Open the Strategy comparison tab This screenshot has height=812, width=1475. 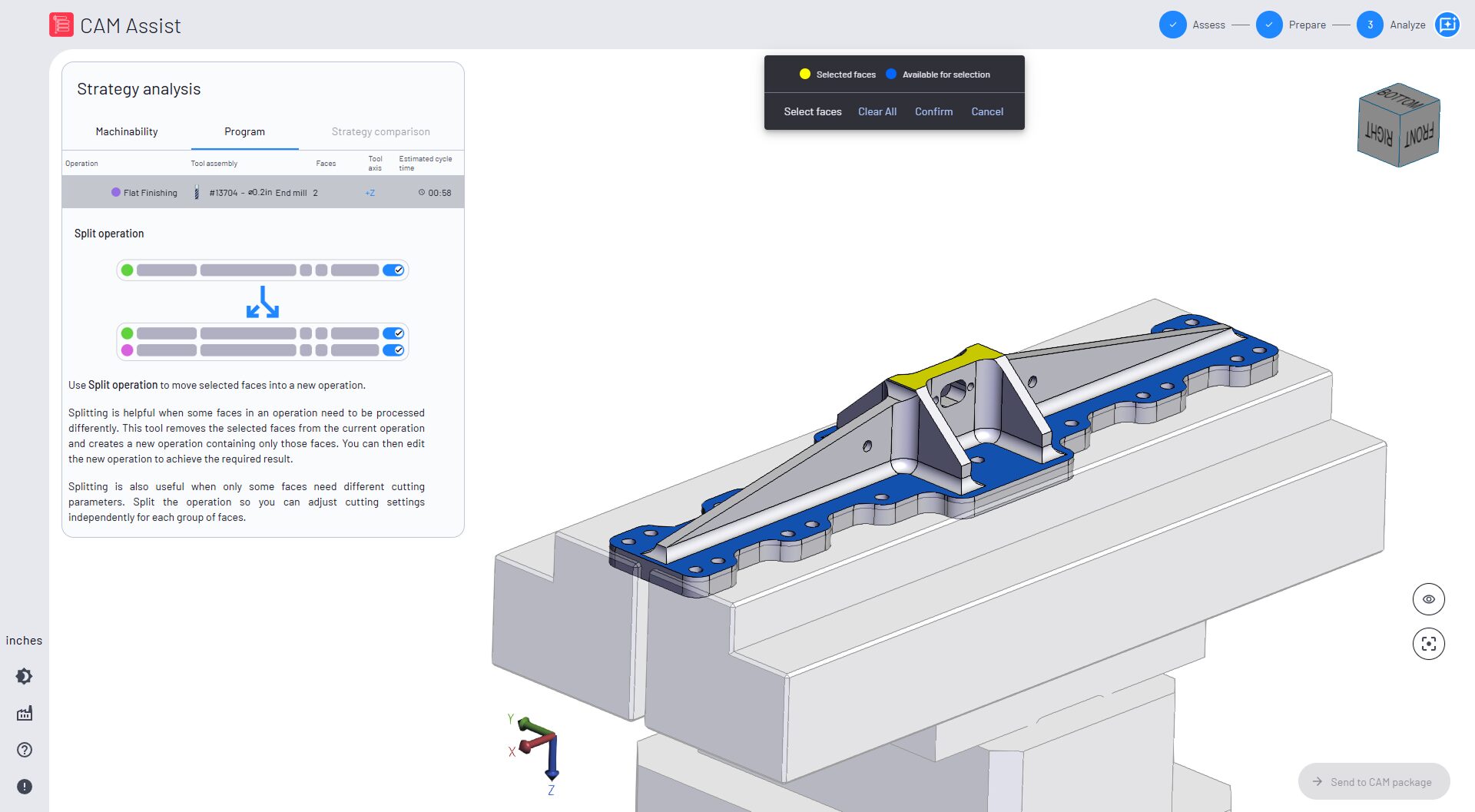380,131
